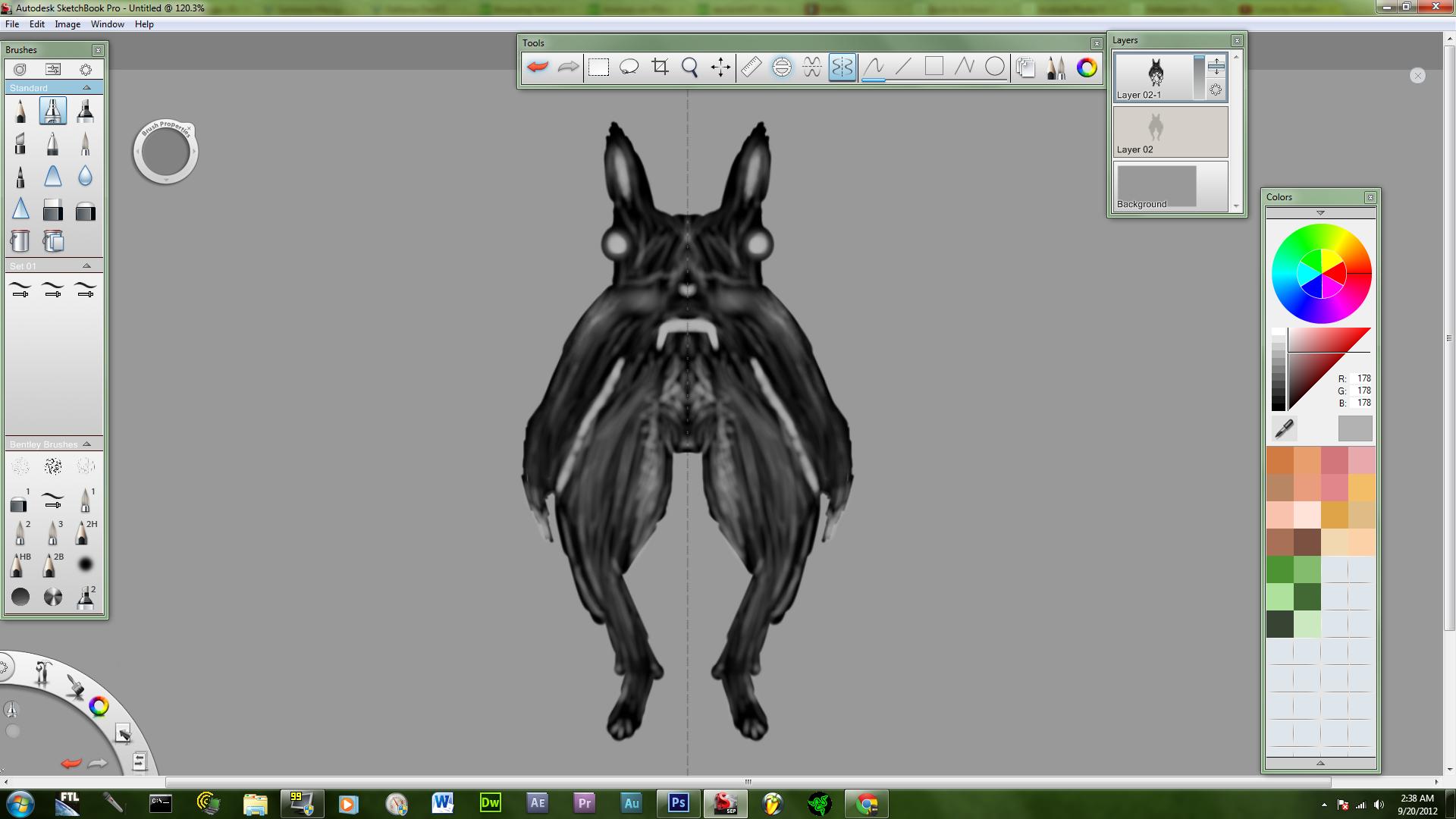Open the layer marking menu icon
Viewport: 1456px width, 819px height.
1216,90
